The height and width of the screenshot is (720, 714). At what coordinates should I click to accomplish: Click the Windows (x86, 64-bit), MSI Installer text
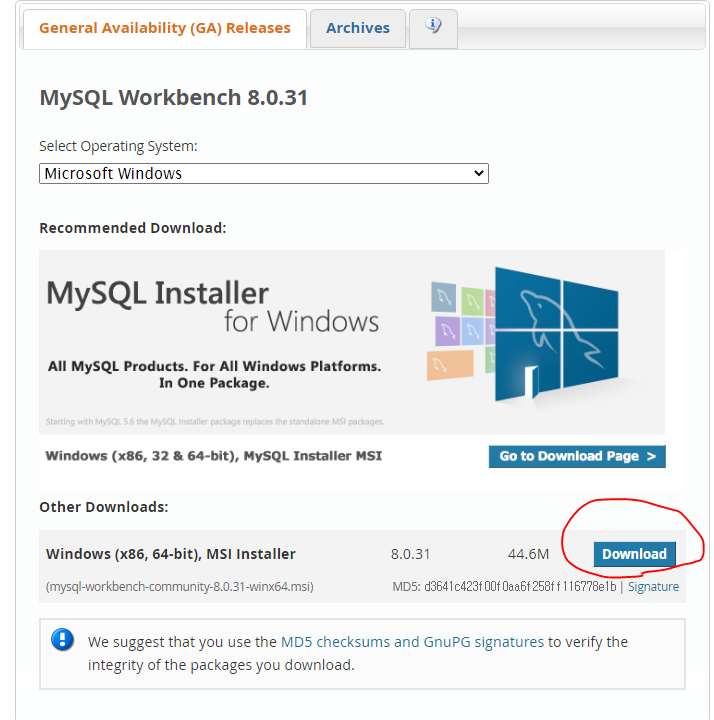[171, 554]
